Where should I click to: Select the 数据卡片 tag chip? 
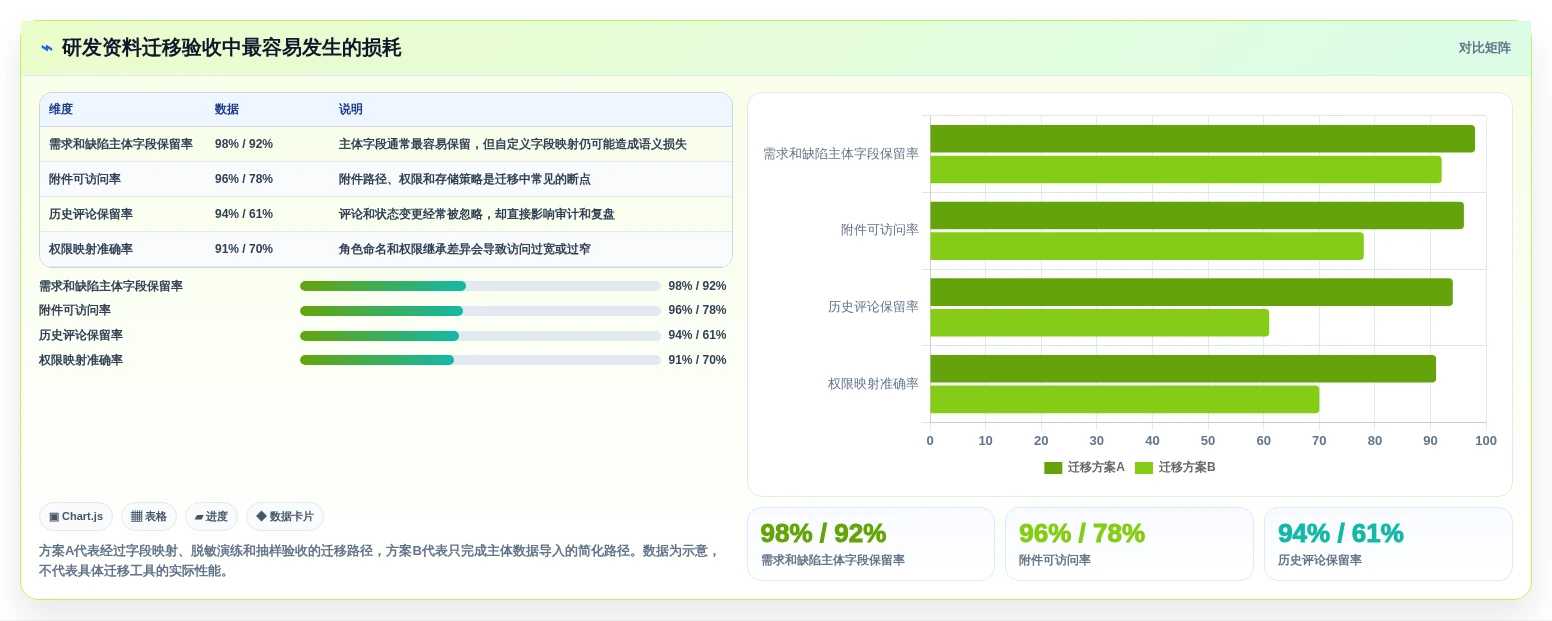point(285,517)
